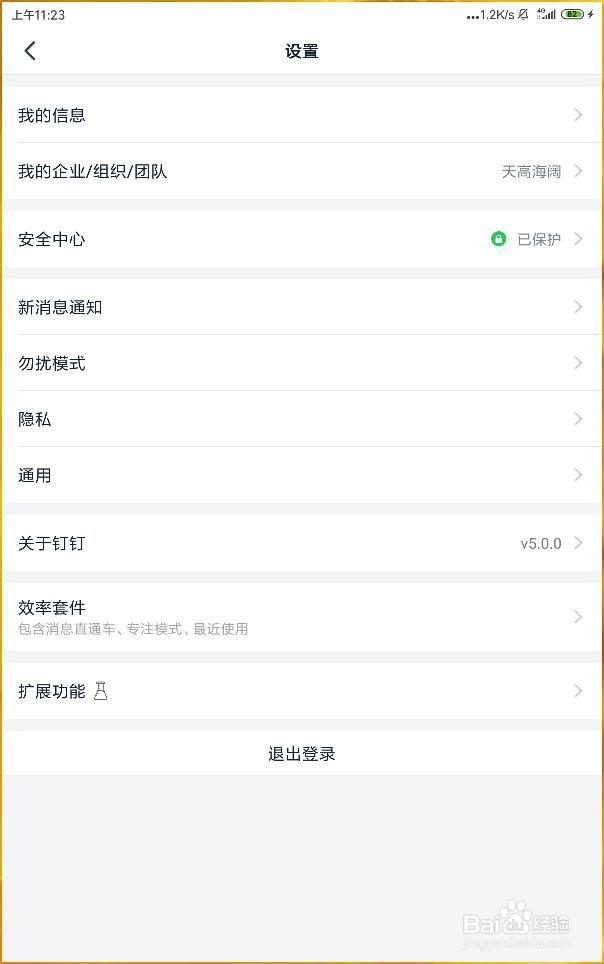Open chevron next to 天高海阔

click(x=578, y=171)
